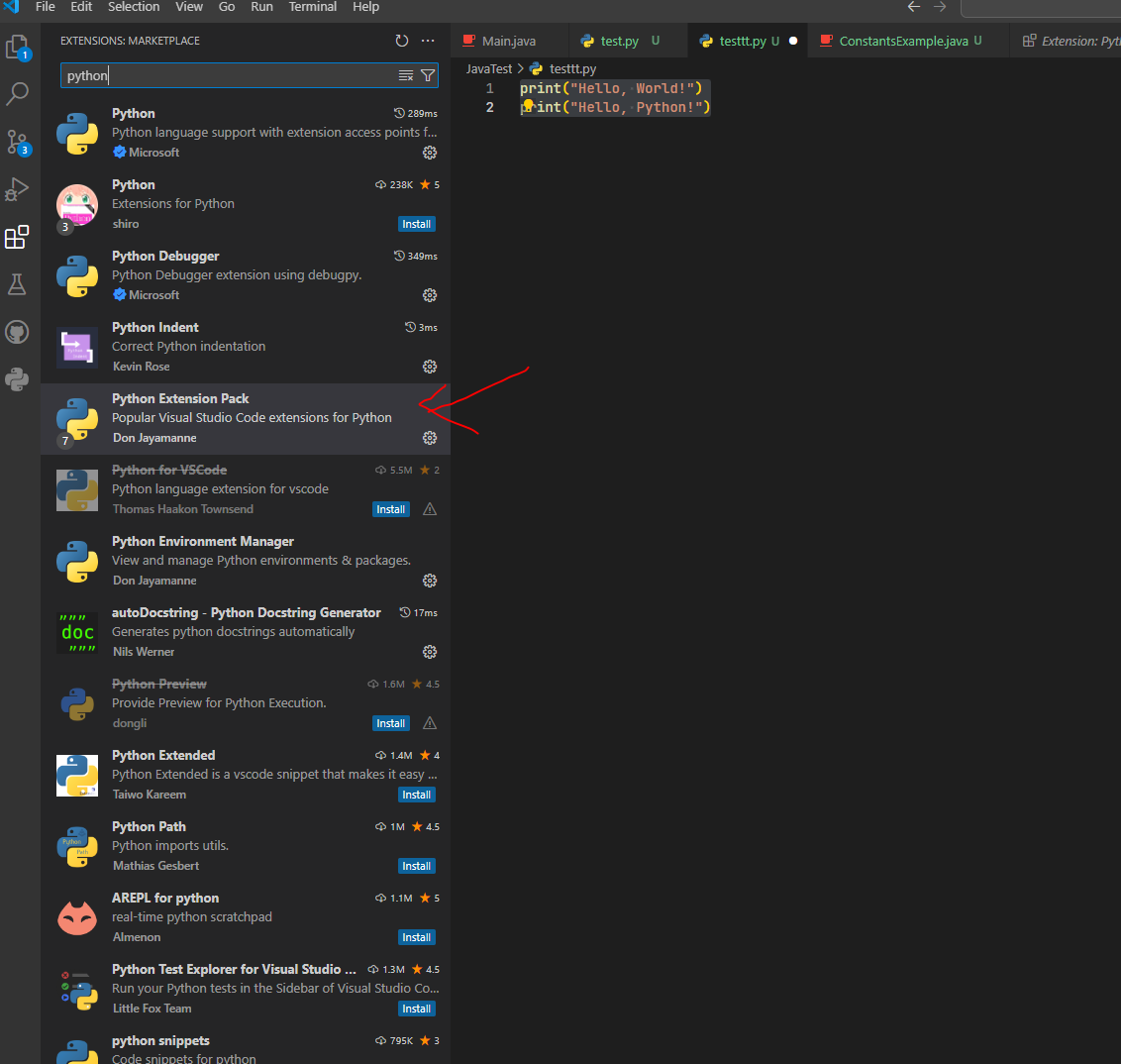Install the shiro Python extension
This screenshot has height=1064, width=1121.
(416, 224)
